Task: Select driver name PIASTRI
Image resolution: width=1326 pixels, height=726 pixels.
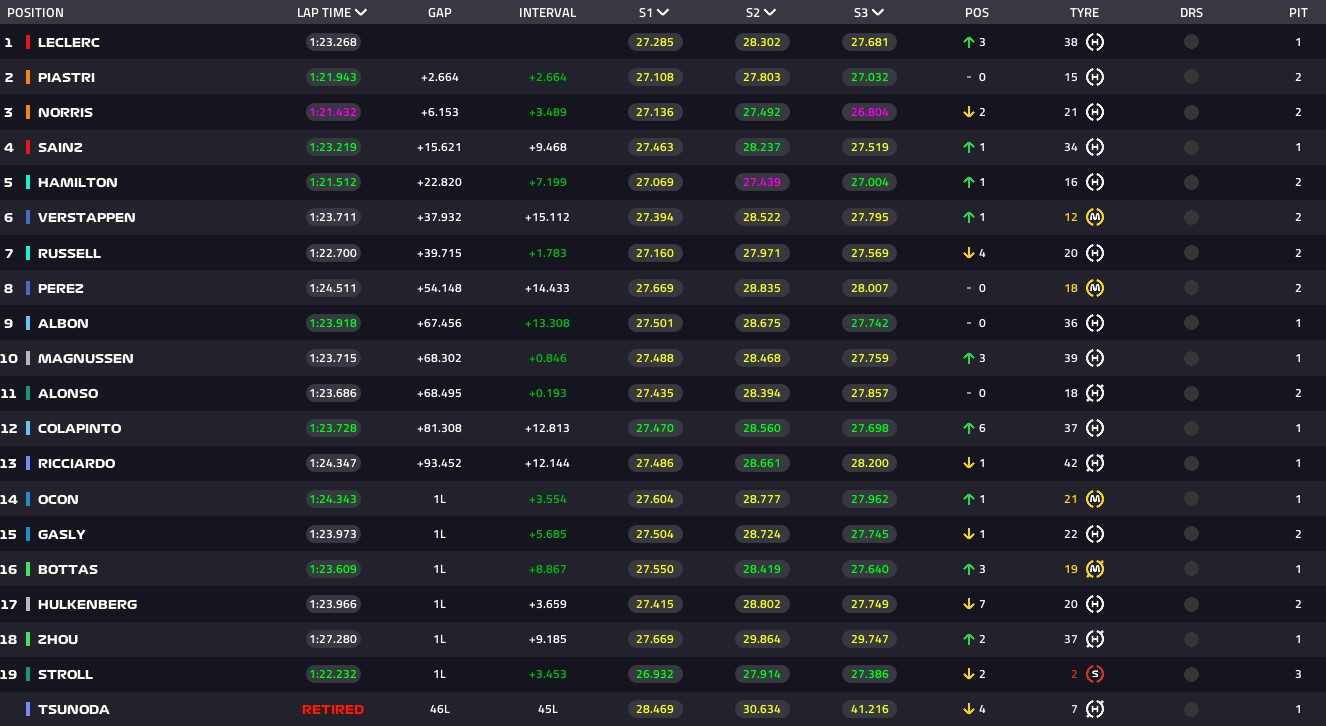Action: 66,77
